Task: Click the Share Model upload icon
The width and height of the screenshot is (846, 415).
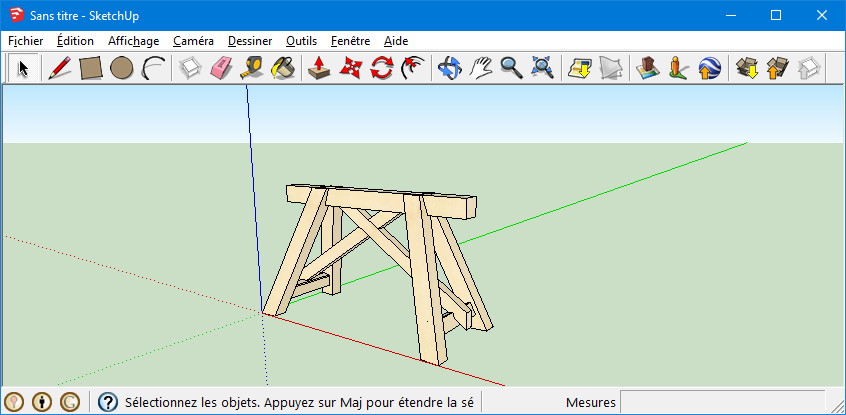Action: [x=777, y=68]
